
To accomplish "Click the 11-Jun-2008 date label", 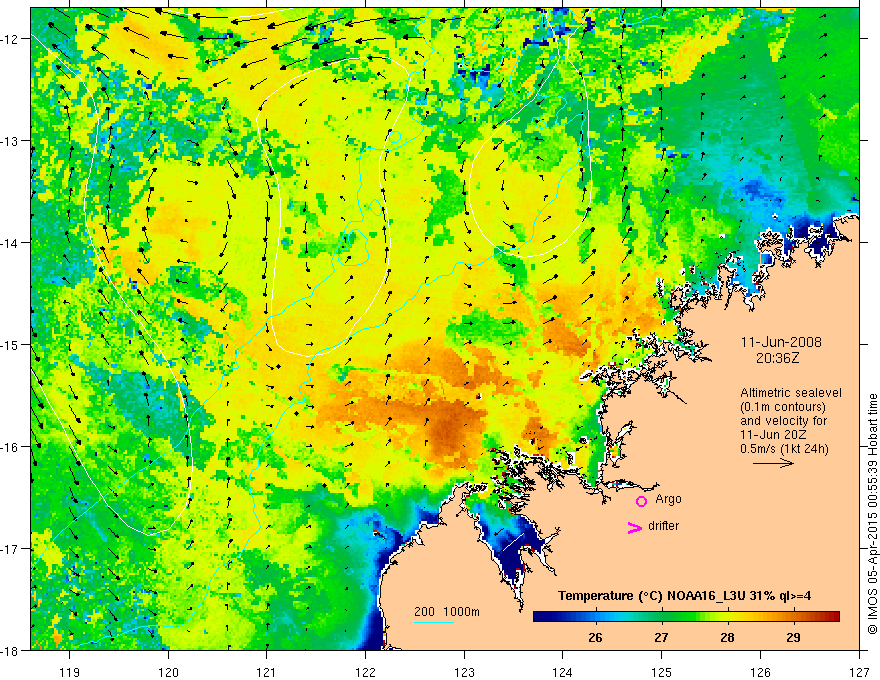I will [x=774, y=340].
